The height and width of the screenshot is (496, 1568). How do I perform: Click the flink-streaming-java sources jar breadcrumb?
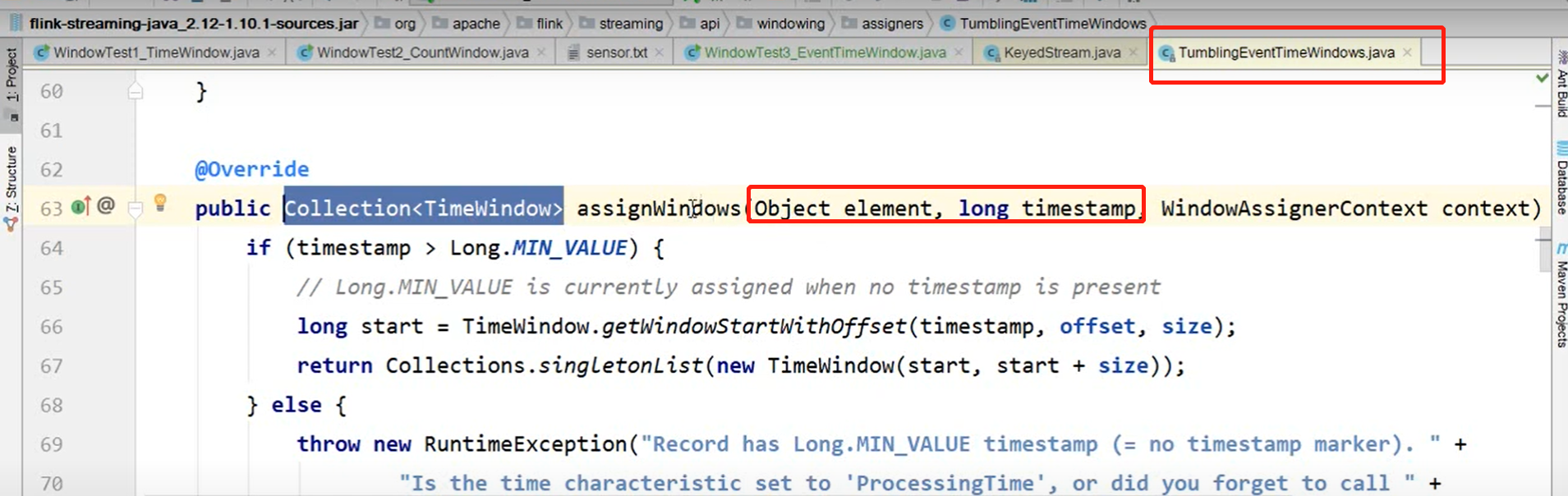click(x=193, y=24)
